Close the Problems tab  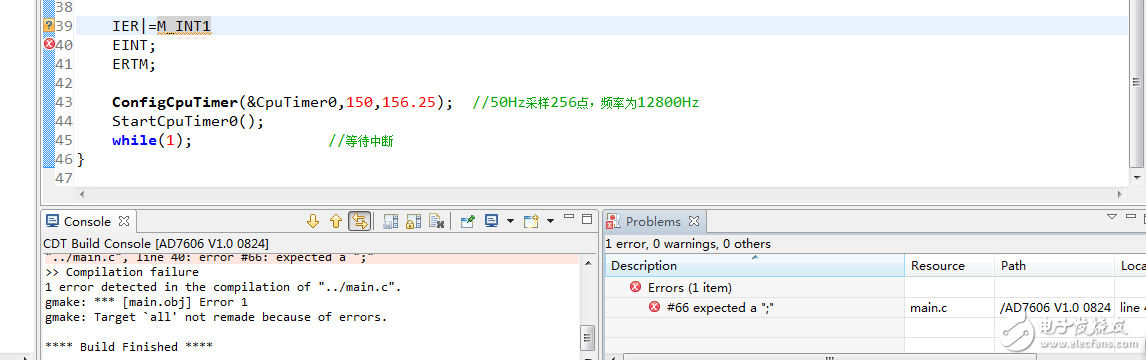694,221
